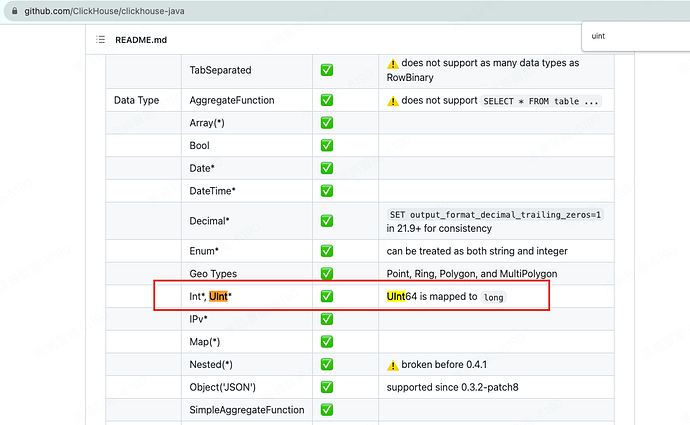Click the AggregateFunction cell
The height and width of the screenshot is (425, 690).
pos(247,100)
